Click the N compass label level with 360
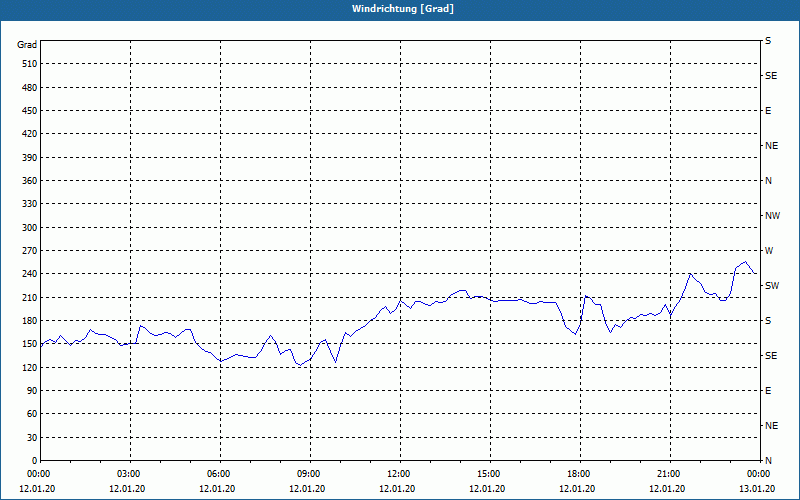The height and width of the screenshot is (500, 800). click(768, 181)
